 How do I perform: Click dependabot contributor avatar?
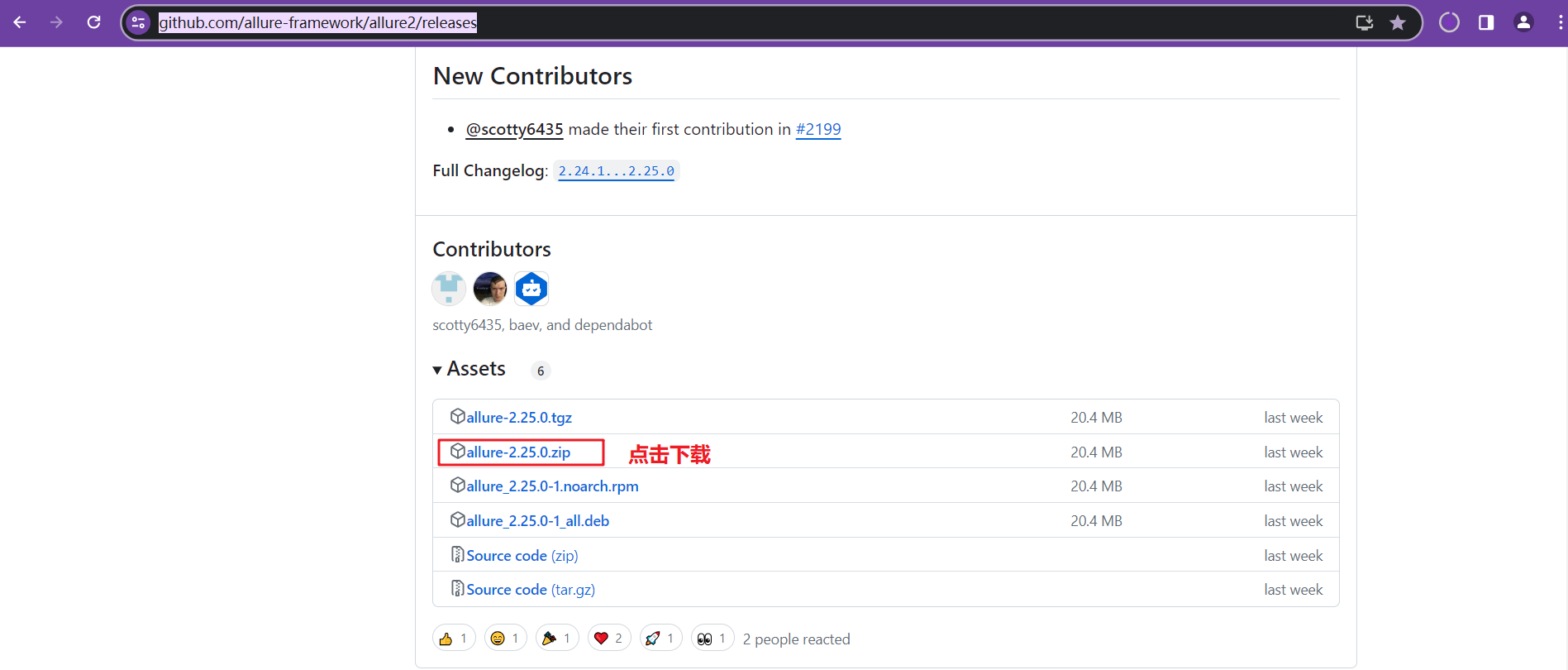[x=531, y=289]
